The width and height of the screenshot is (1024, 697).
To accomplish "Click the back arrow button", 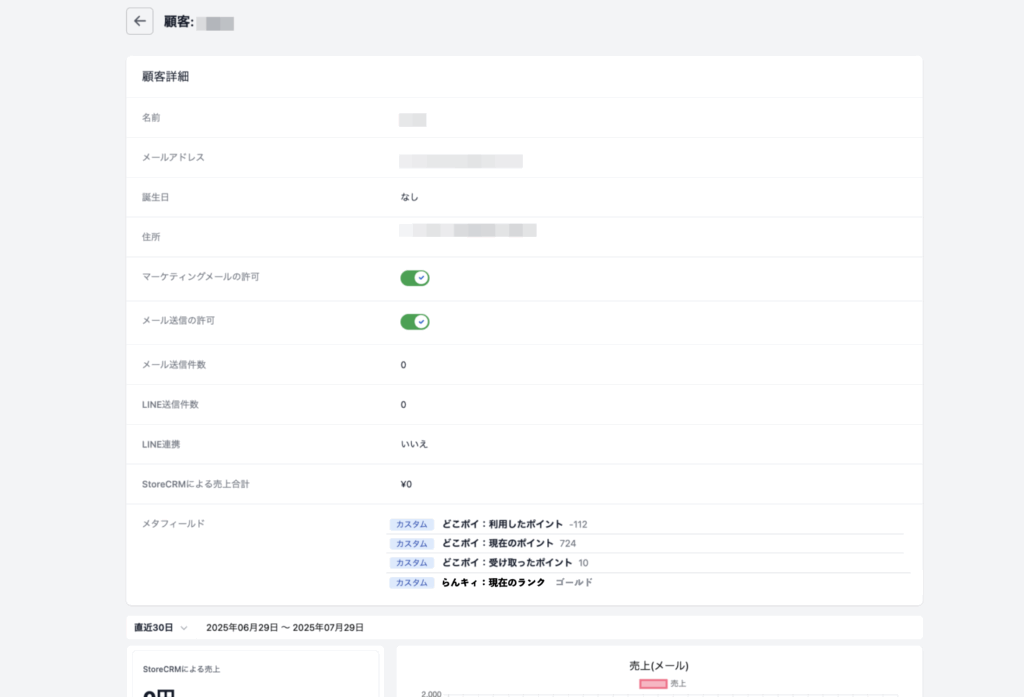I will pyautogui.click(x=139, y=21).
